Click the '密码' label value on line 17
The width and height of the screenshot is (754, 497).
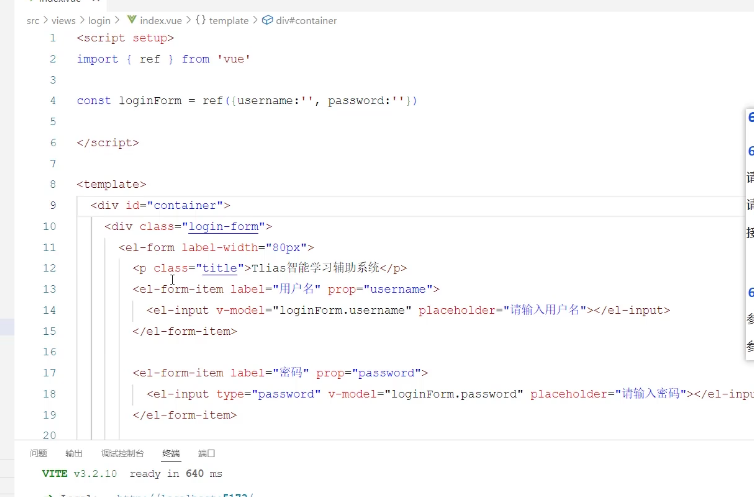(x=291, y=373)
